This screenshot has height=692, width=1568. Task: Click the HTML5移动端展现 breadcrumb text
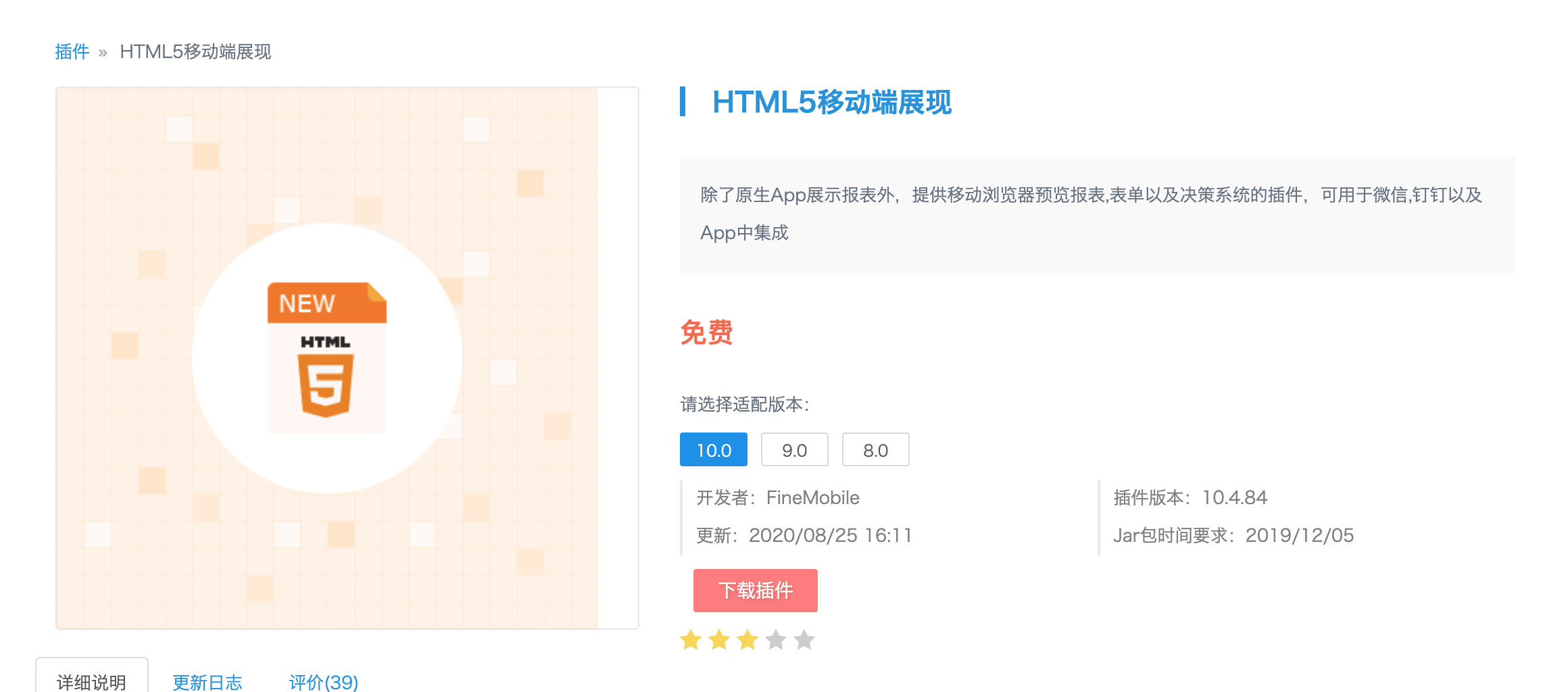(195, 51)
